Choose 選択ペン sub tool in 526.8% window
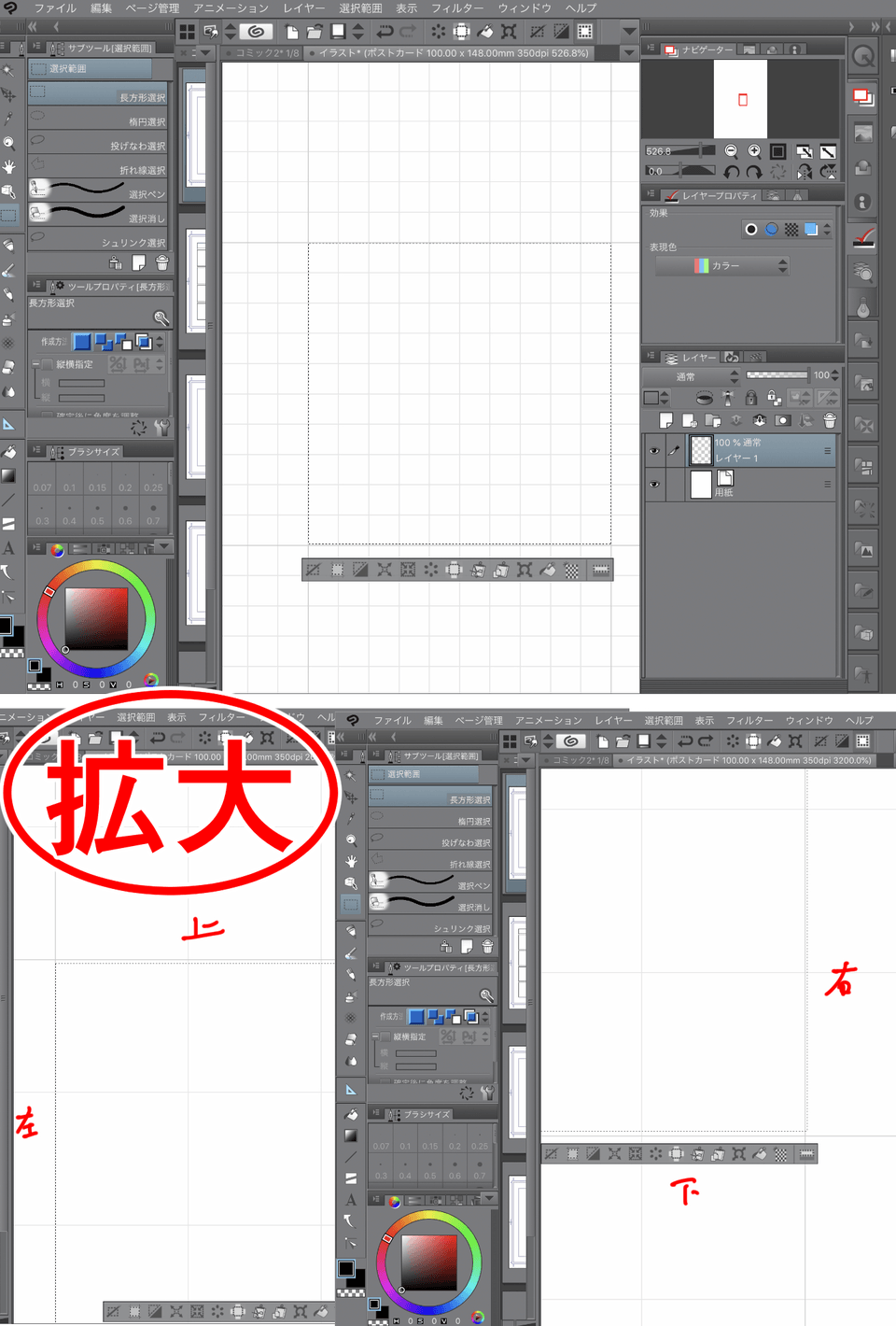 click(x=99, y=190)
